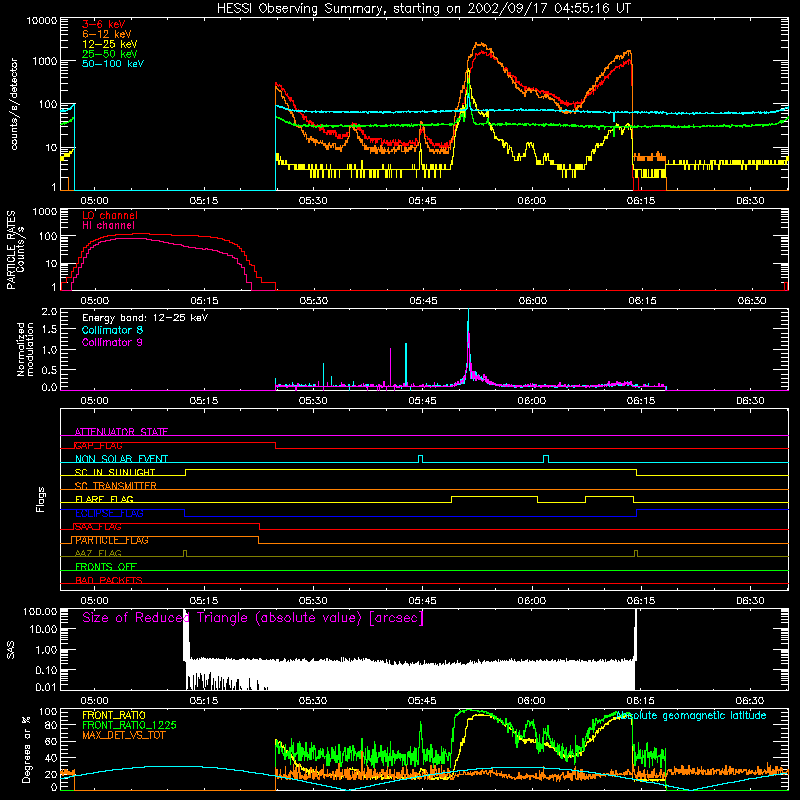Click the 05:30 time label under the Flags panel
The width and height of the screenshot is (800, 800).
click(313, 601)
